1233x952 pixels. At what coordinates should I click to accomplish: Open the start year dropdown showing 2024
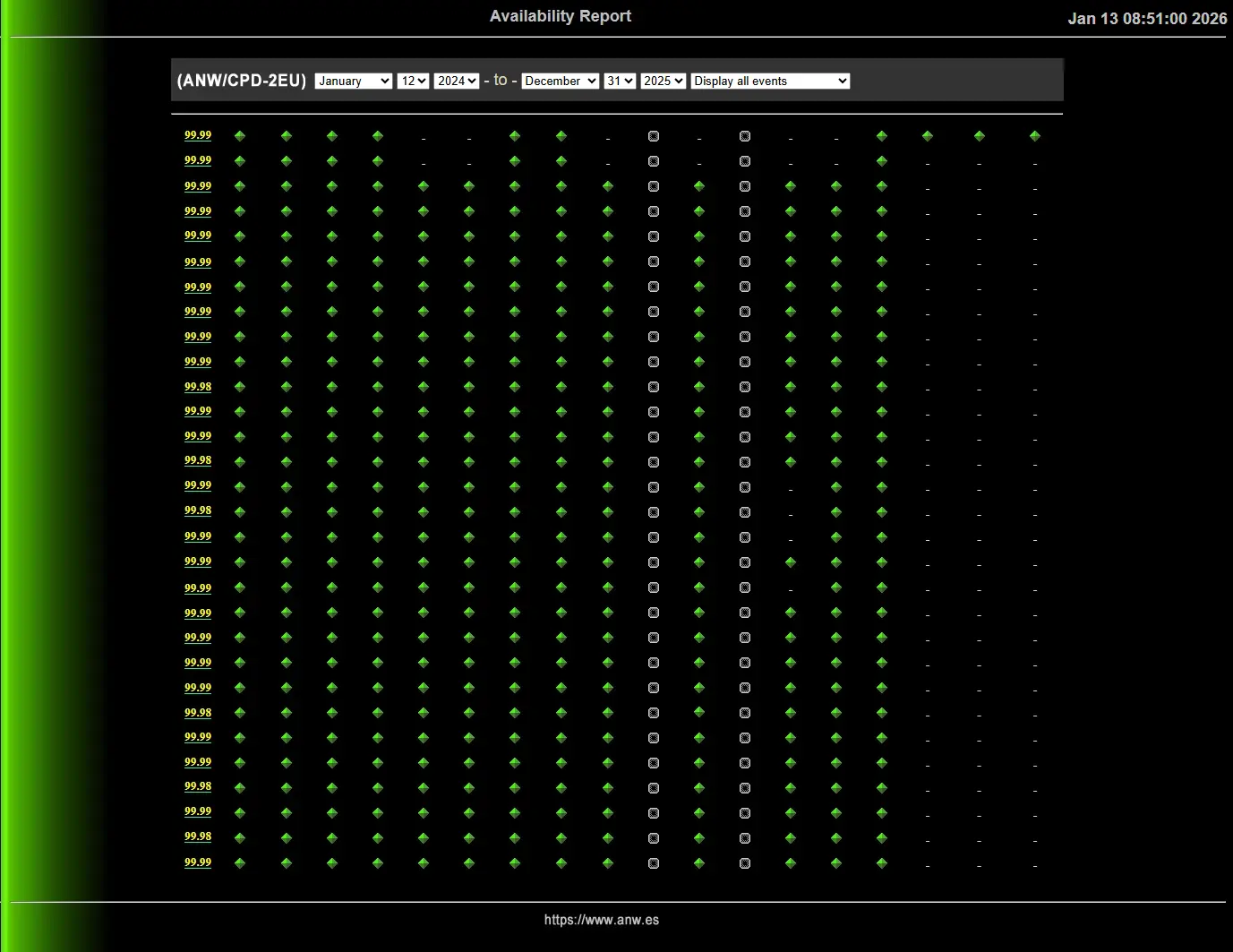[x=457, y=81]
